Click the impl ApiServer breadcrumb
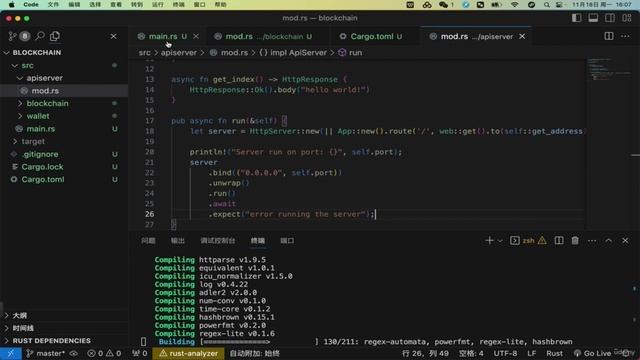This screenshot has width=640, height=360. 293,53
